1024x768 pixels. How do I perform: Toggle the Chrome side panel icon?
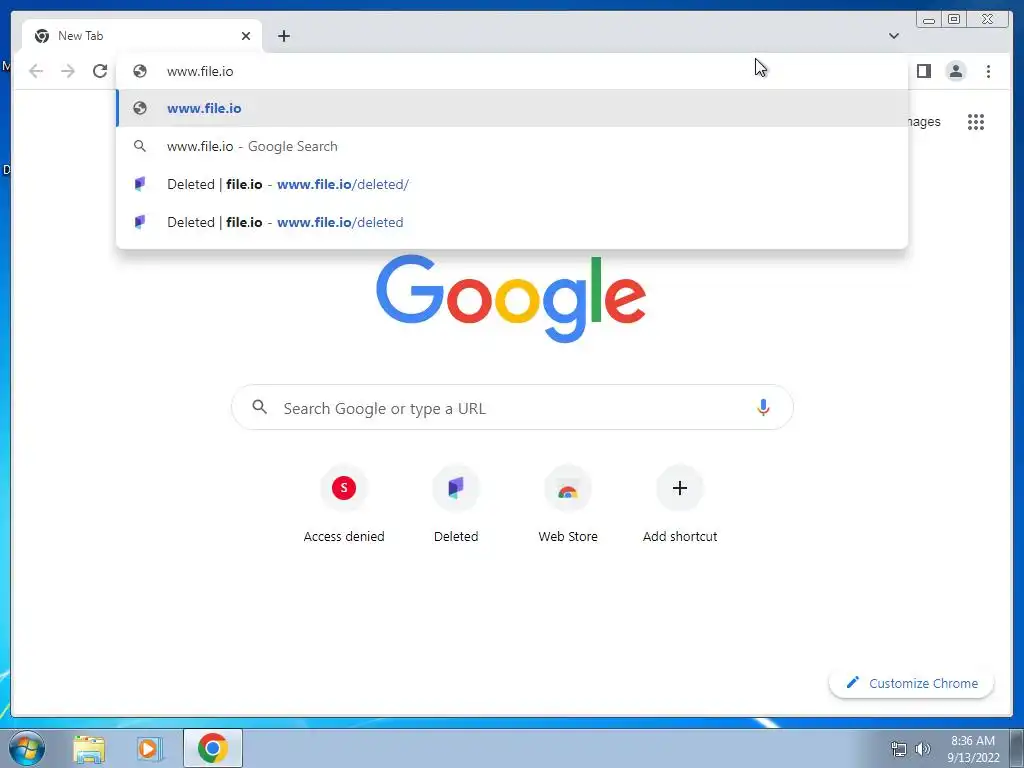click(923, 71)
